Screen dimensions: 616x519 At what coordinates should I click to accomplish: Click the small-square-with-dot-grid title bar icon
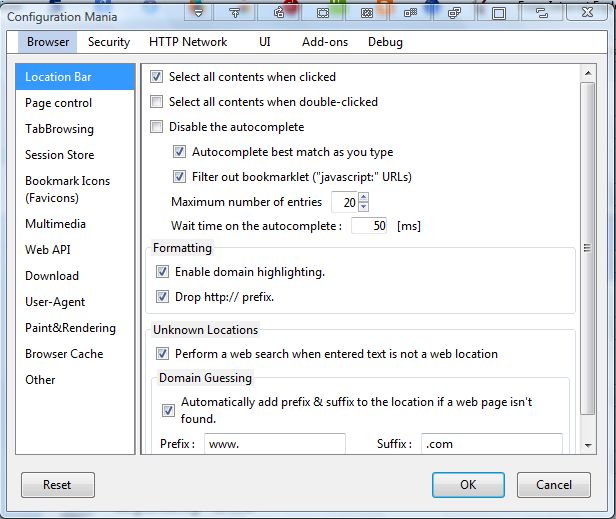pos(411,13)
